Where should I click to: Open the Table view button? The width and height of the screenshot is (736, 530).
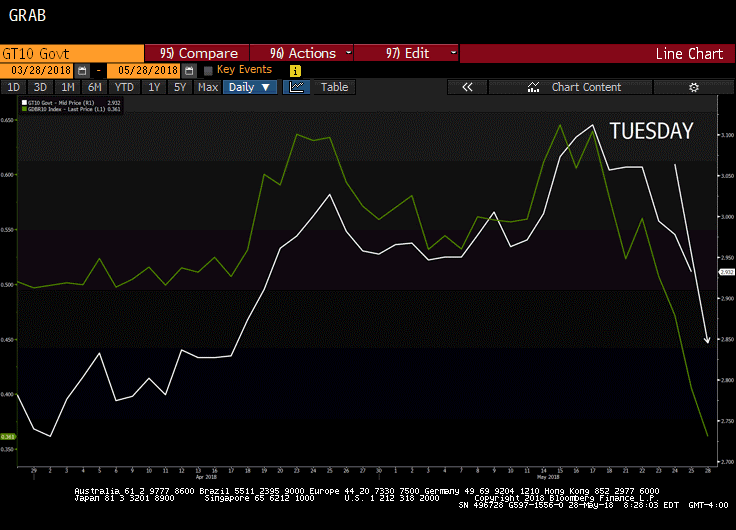[x=334, y=87]
